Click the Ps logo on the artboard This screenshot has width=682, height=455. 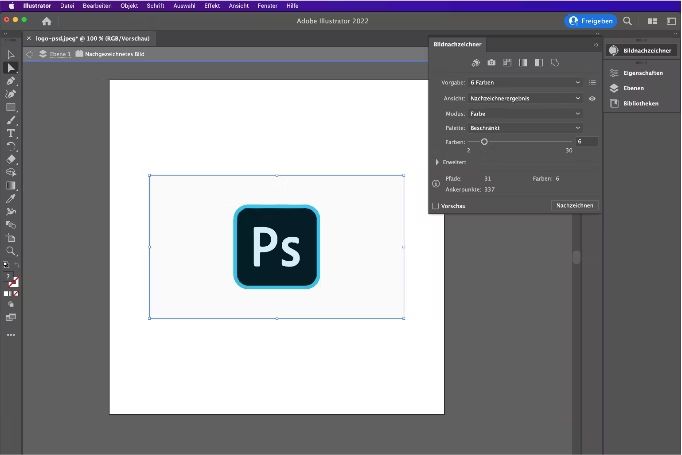(277, 247)
